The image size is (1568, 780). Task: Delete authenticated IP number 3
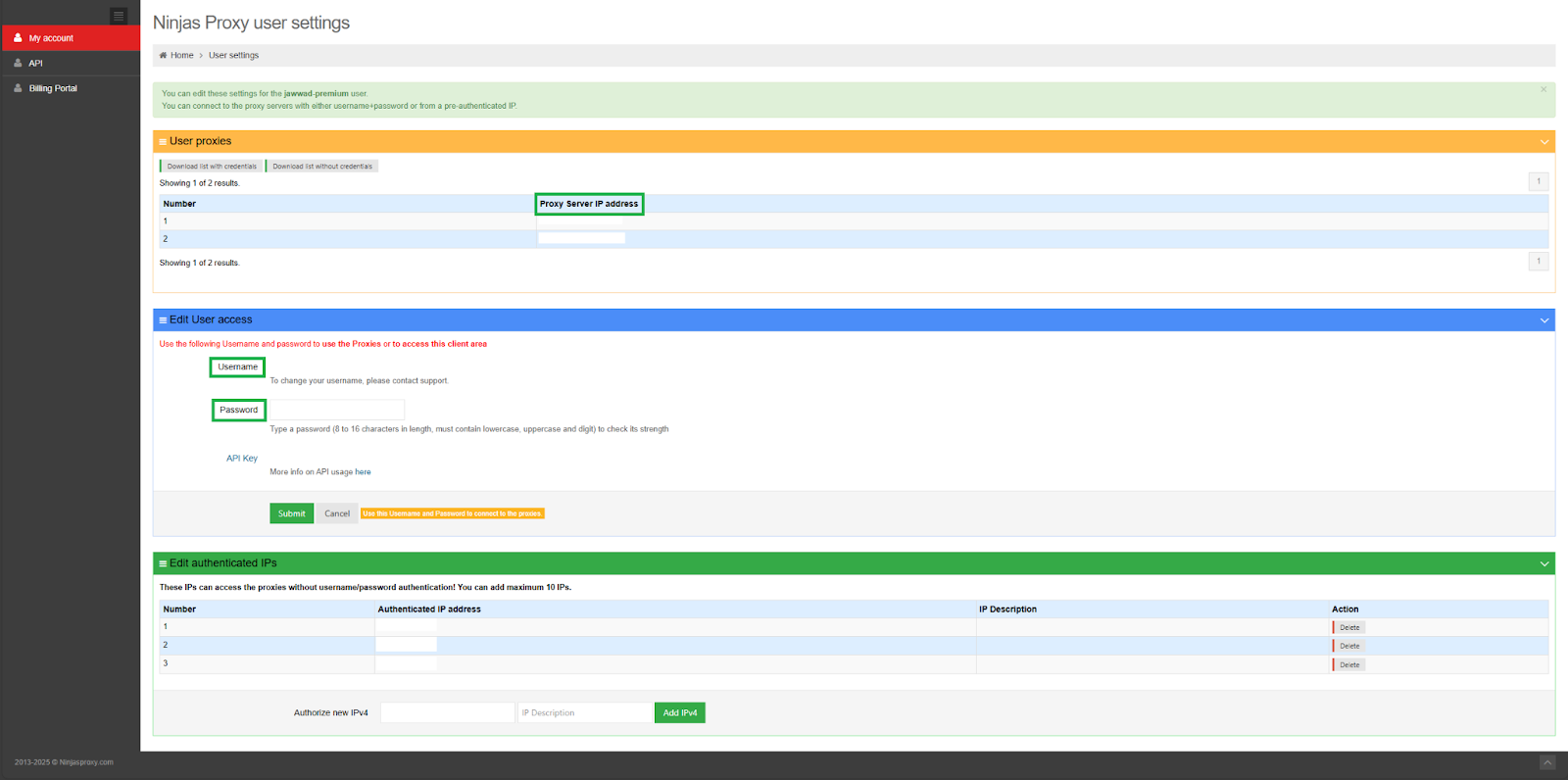point(1348,664)
